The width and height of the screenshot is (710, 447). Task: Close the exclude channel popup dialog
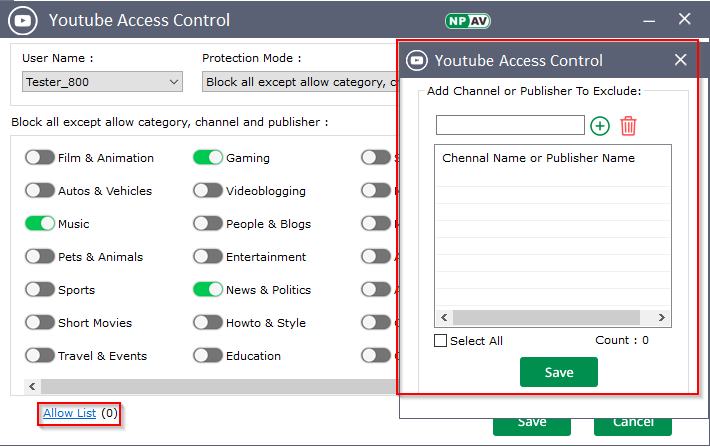point(680,60)
